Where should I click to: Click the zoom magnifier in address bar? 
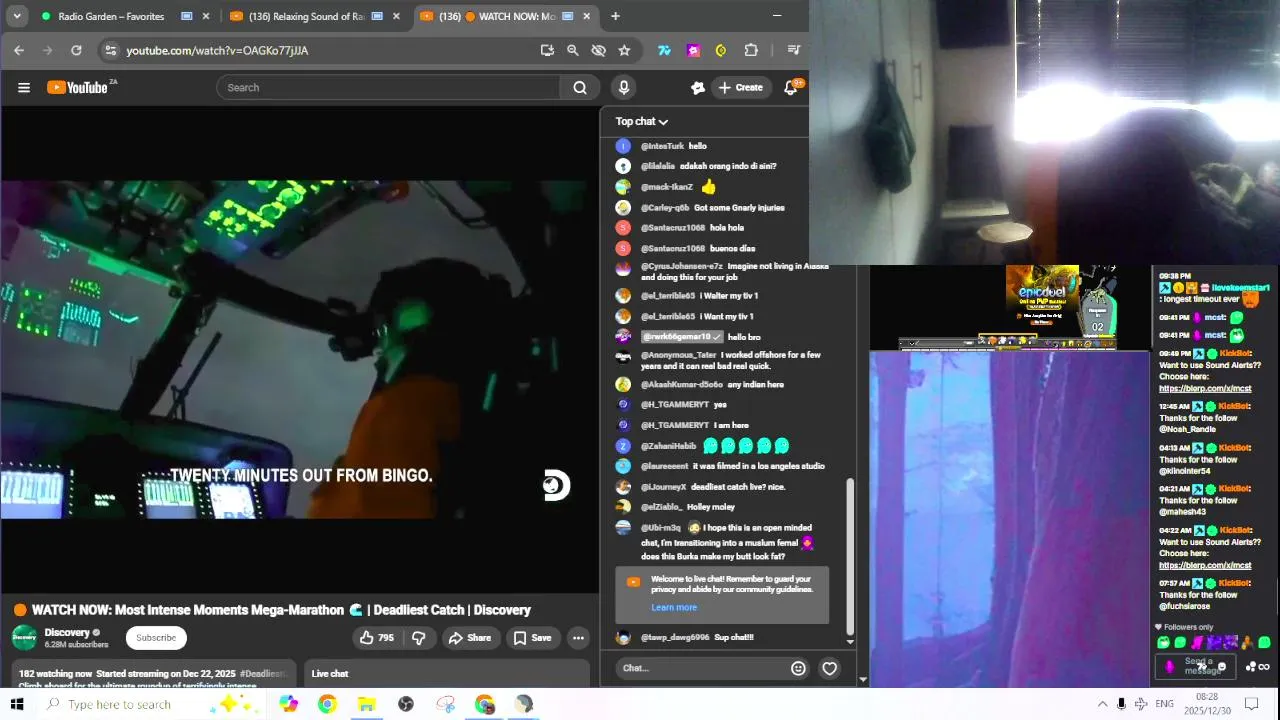(573, 50)
